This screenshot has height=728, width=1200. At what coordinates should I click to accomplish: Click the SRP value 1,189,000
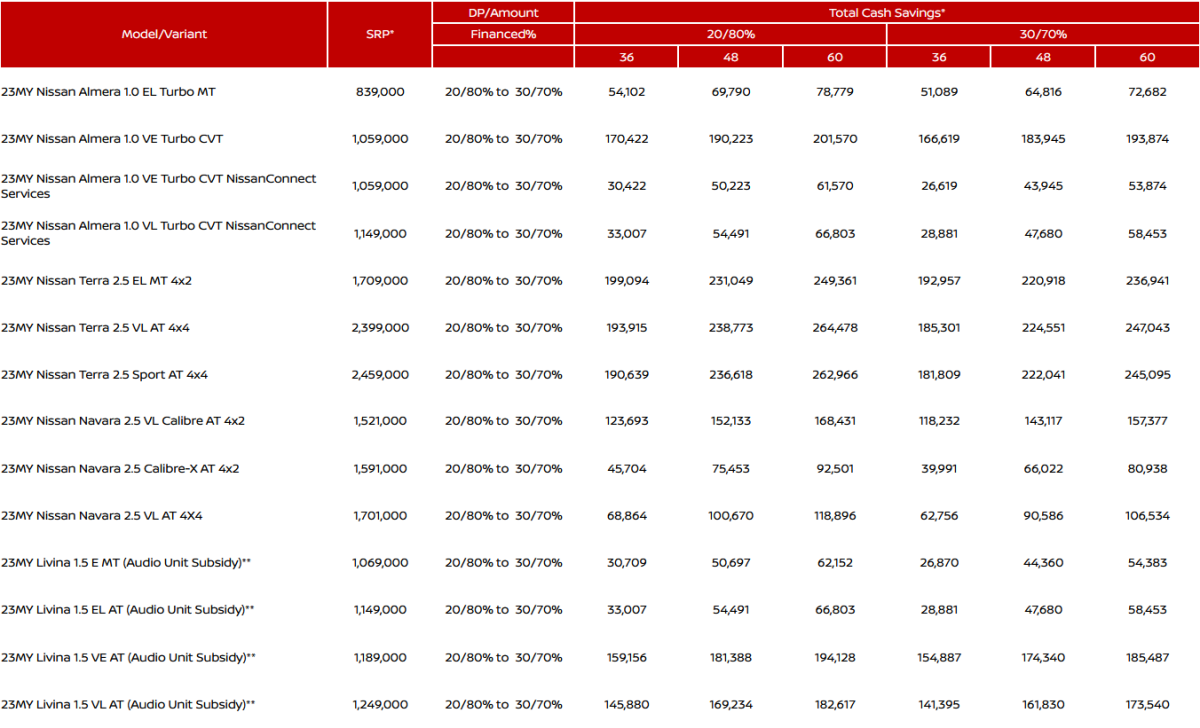(x=380, y=657)
